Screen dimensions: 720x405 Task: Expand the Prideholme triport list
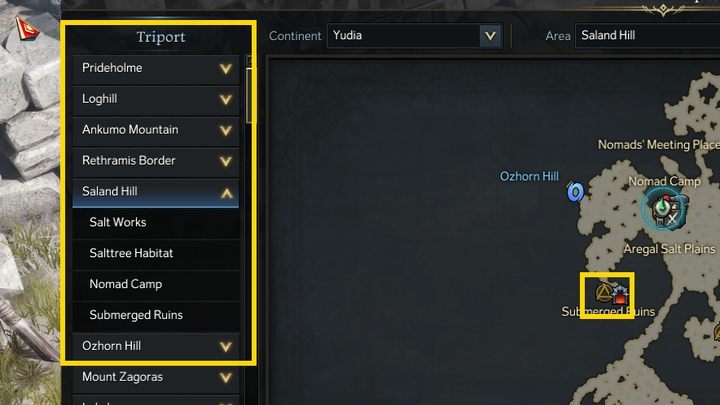(226, 69)
